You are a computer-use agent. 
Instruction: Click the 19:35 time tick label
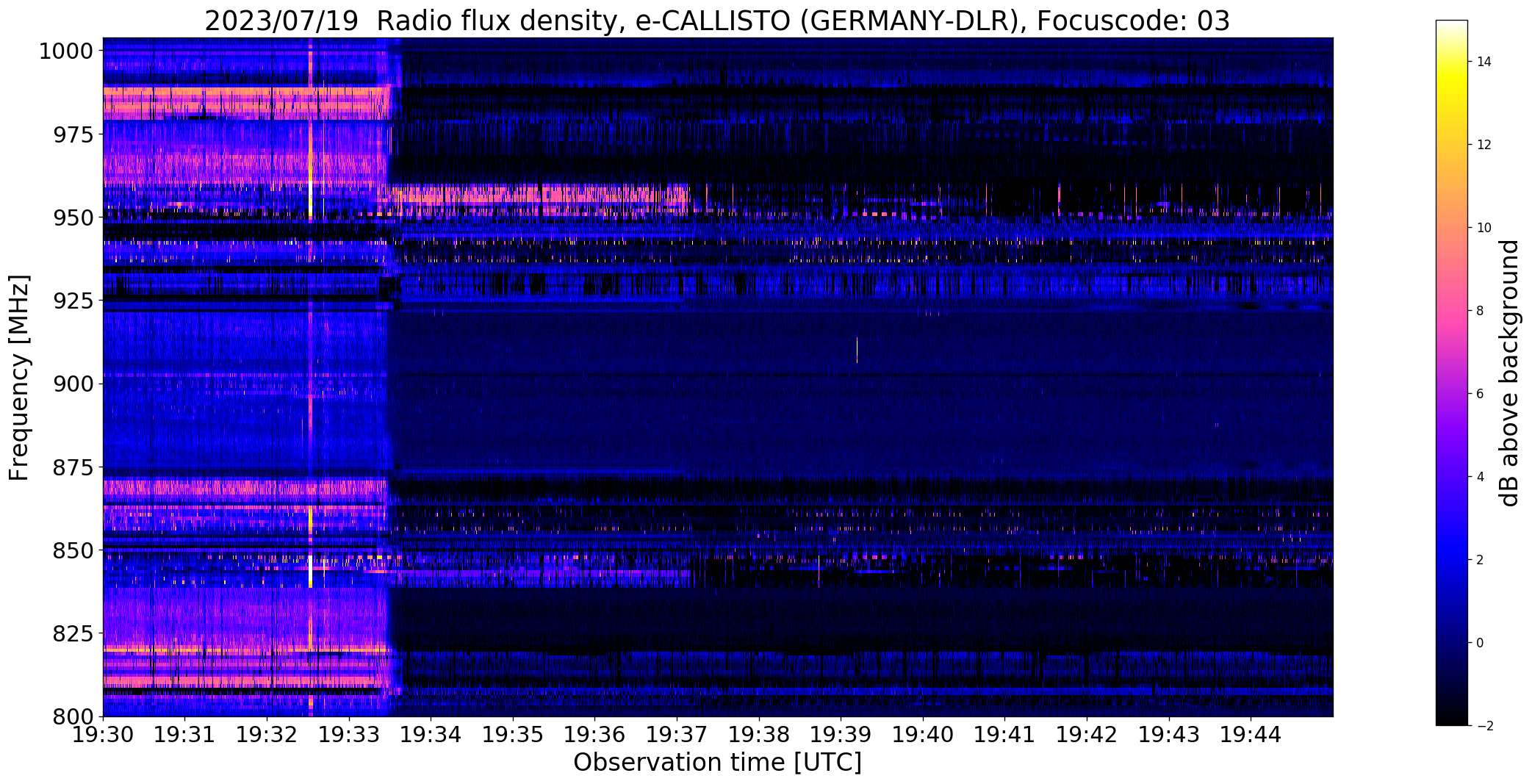(513, 734)
